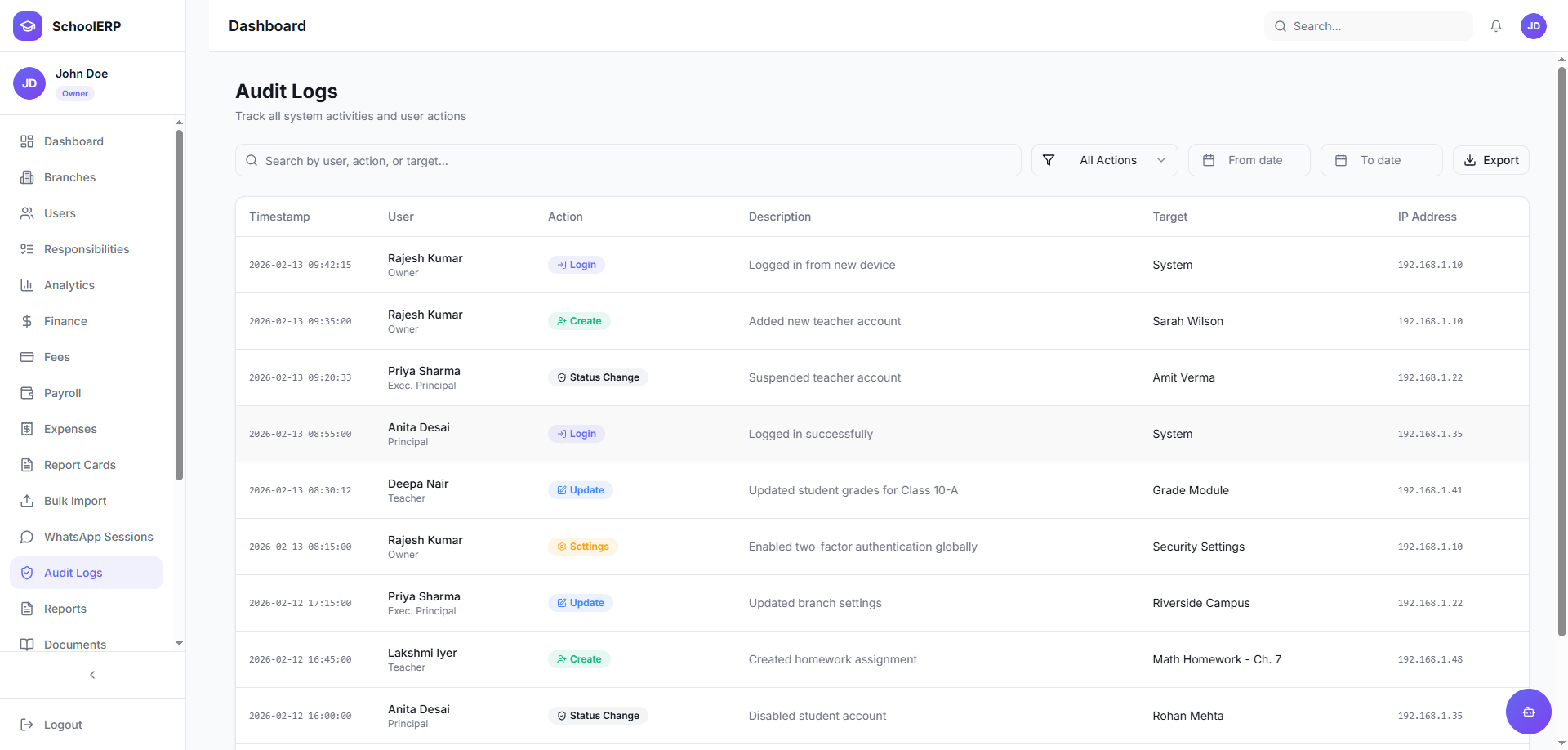Click the Riverside Campus target cell
1568x750 pixels.
click(1200, 603)
